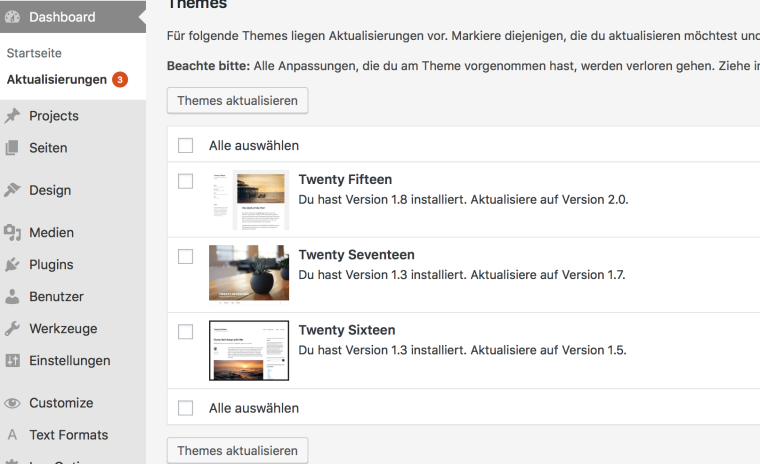Click the Benutzer user icon

coord(13,297)
